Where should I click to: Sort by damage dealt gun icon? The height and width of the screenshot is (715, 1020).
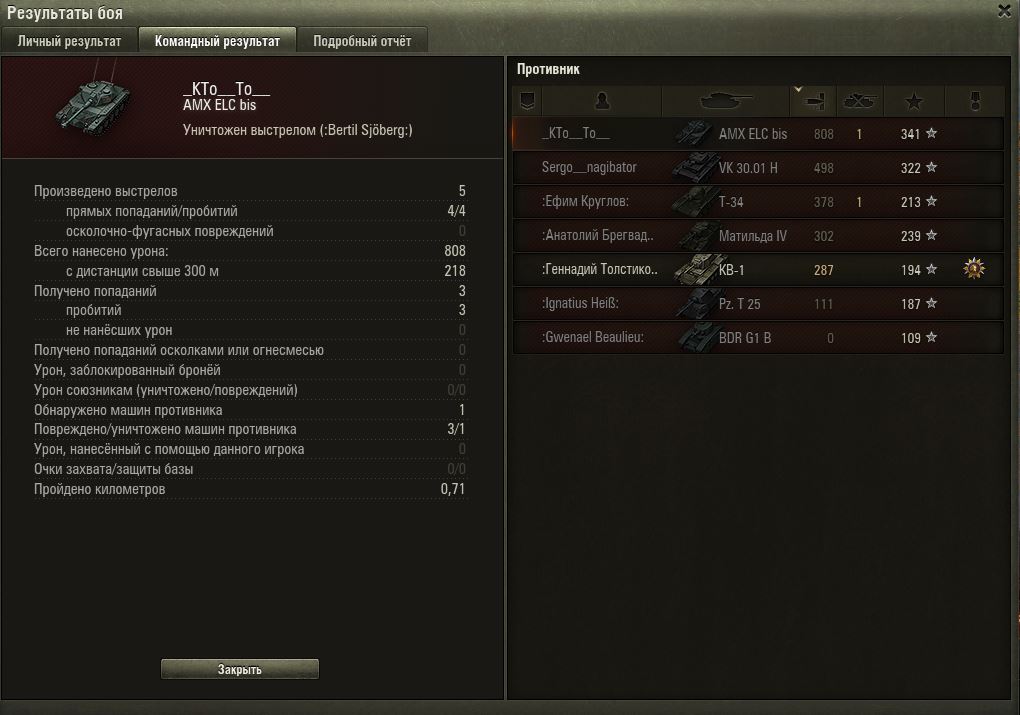(813, 102)
